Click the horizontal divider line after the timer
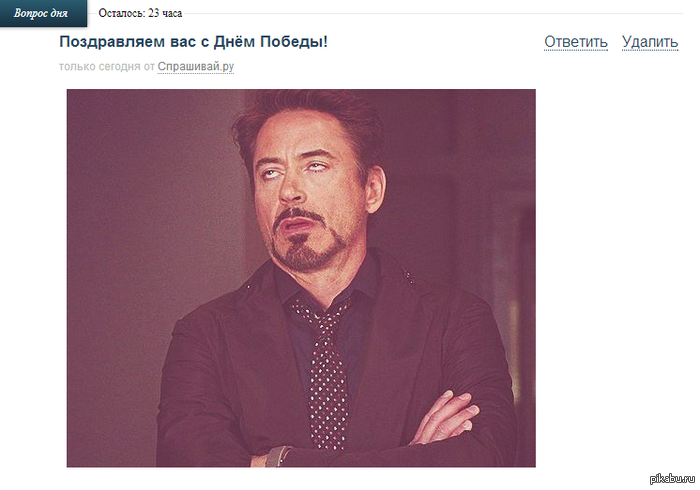This screenshot has height=490, width=700. tap(433, 13)
